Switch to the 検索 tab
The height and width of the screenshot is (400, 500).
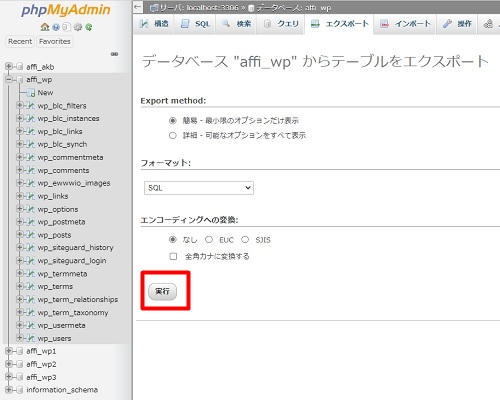pyautogui.click(x=236, y=24)
